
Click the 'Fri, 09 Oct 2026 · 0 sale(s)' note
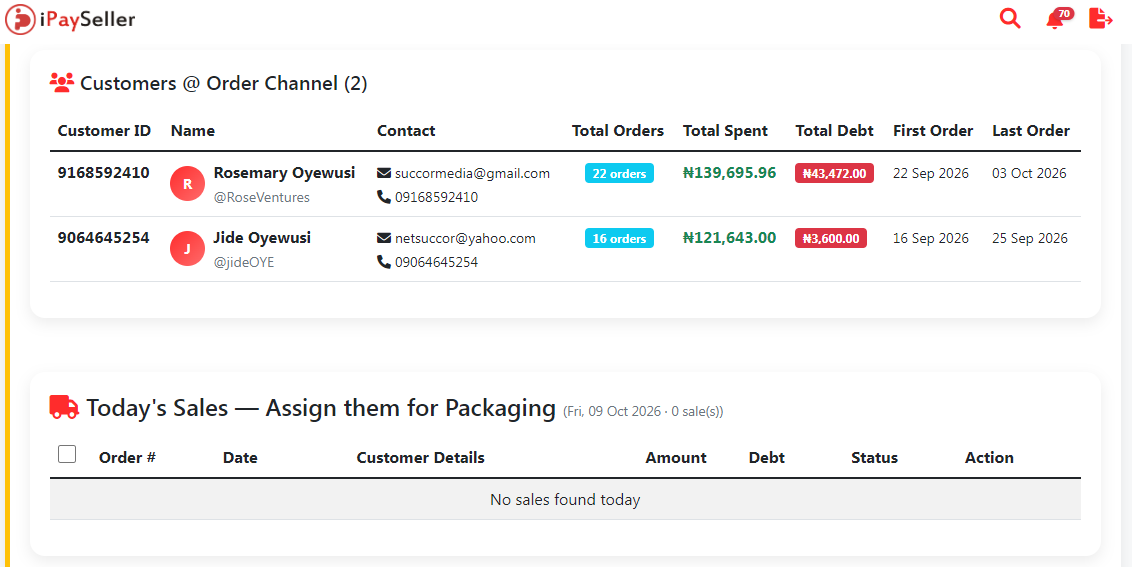click(643, 412)
